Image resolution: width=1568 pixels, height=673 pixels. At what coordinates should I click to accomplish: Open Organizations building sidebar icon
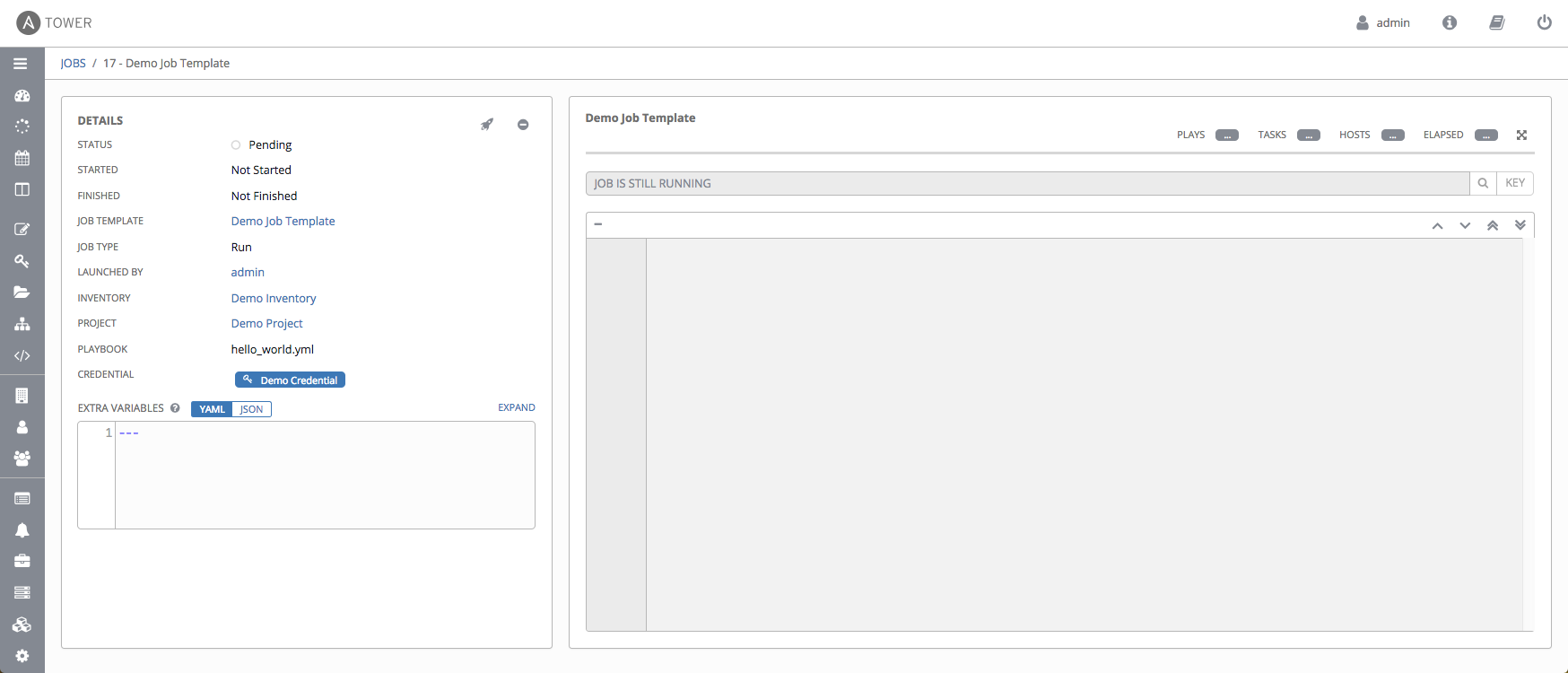tap(22, 396)
